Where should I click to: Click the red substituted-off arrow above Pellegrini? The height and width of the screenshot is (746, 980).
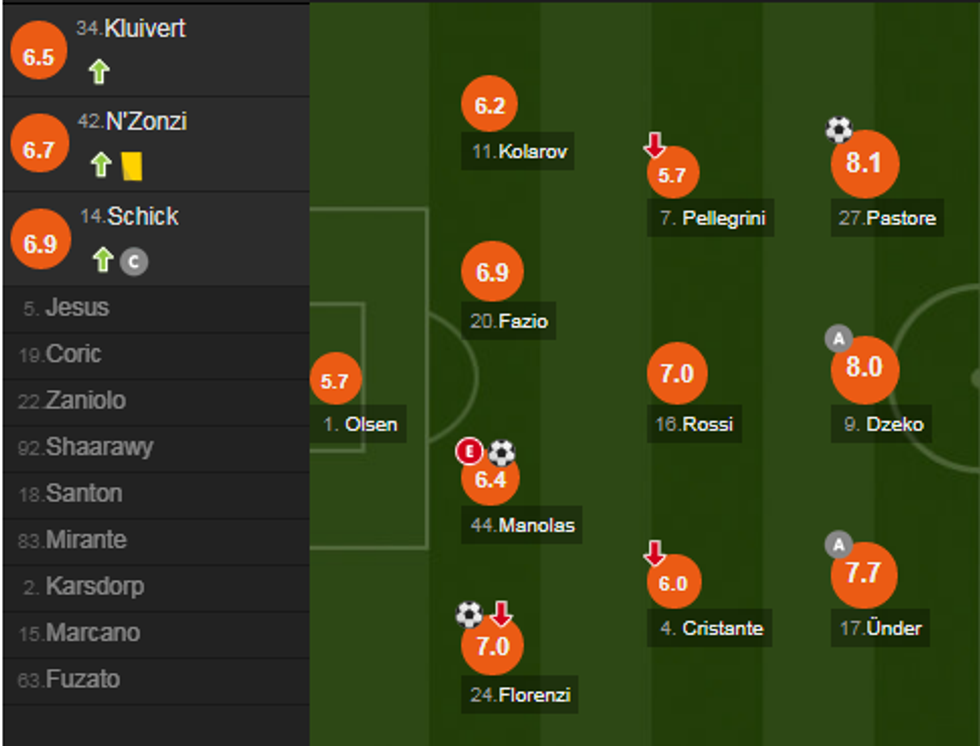click(654, 146)
